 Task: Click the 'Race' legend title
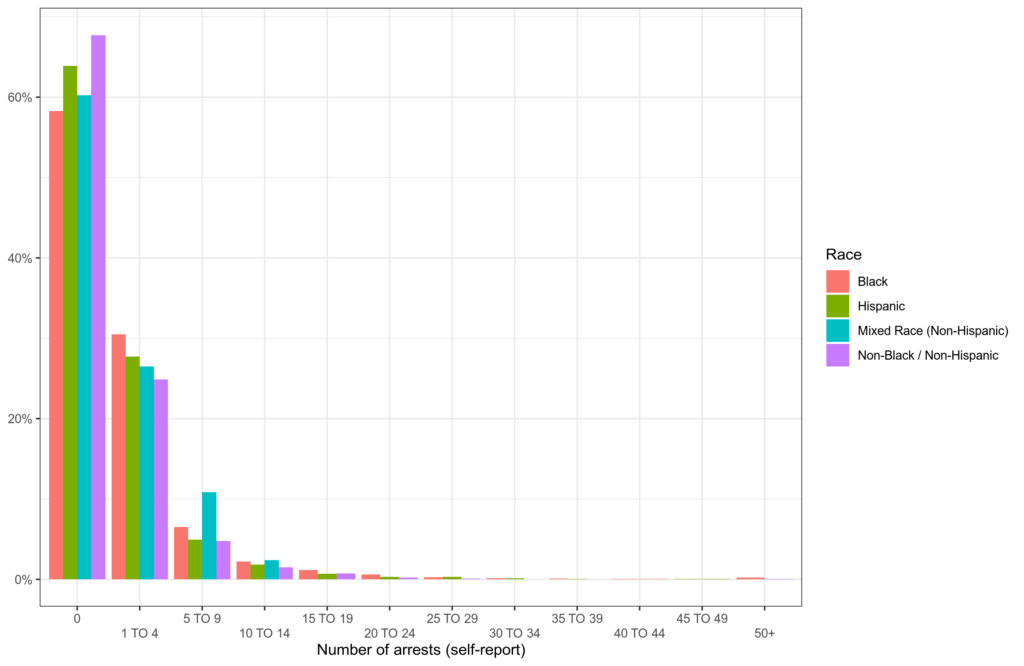(843, 255)
